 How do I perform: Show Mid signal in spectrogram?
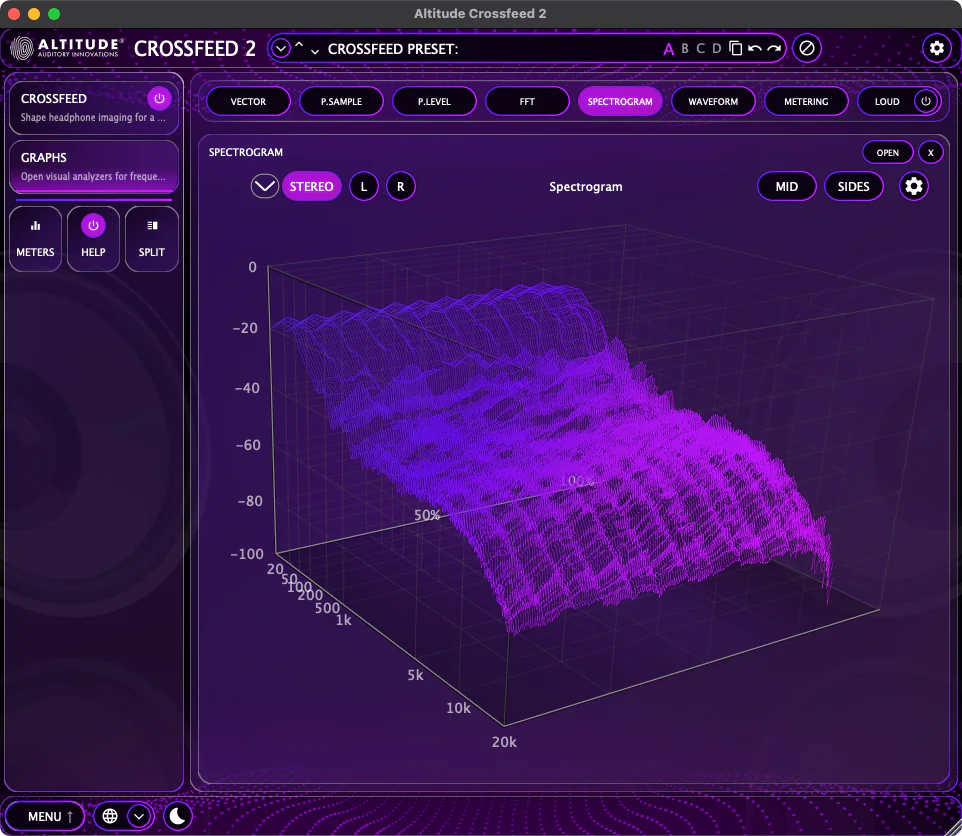click(x=787, y=186)
